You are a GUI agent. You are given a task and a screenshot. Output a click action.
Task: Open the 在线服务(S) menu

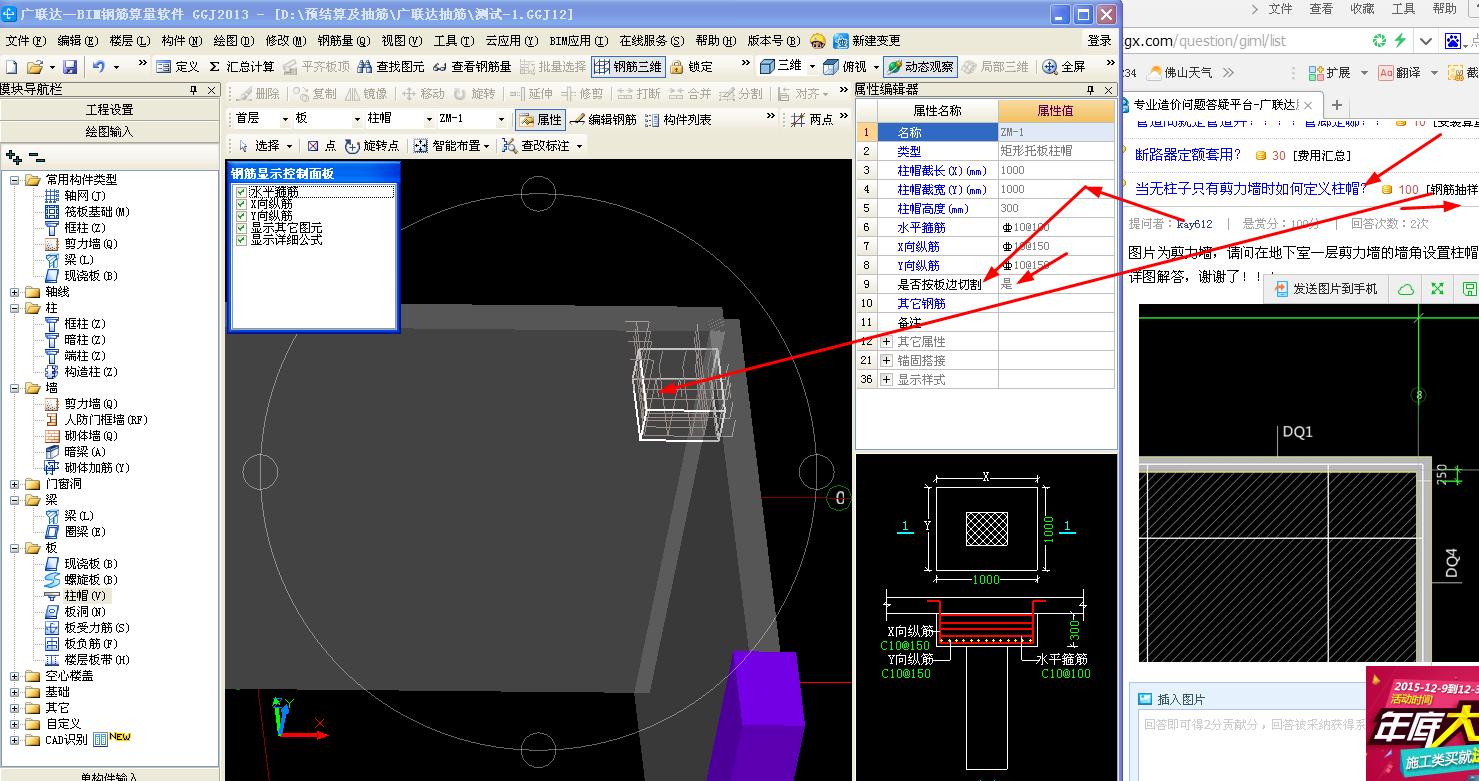coord(652,41)
